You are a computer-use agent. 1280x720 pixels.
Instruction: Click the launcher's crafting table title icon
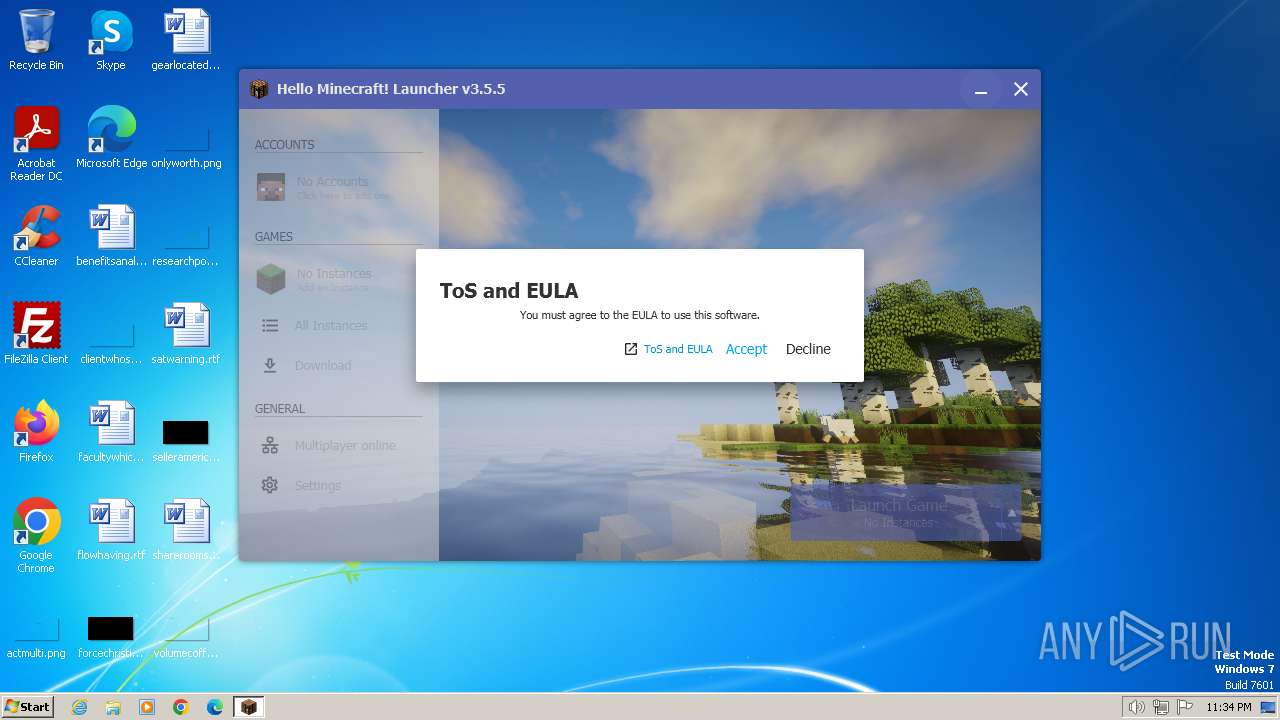pyautogui.click(x=259, y=89)
